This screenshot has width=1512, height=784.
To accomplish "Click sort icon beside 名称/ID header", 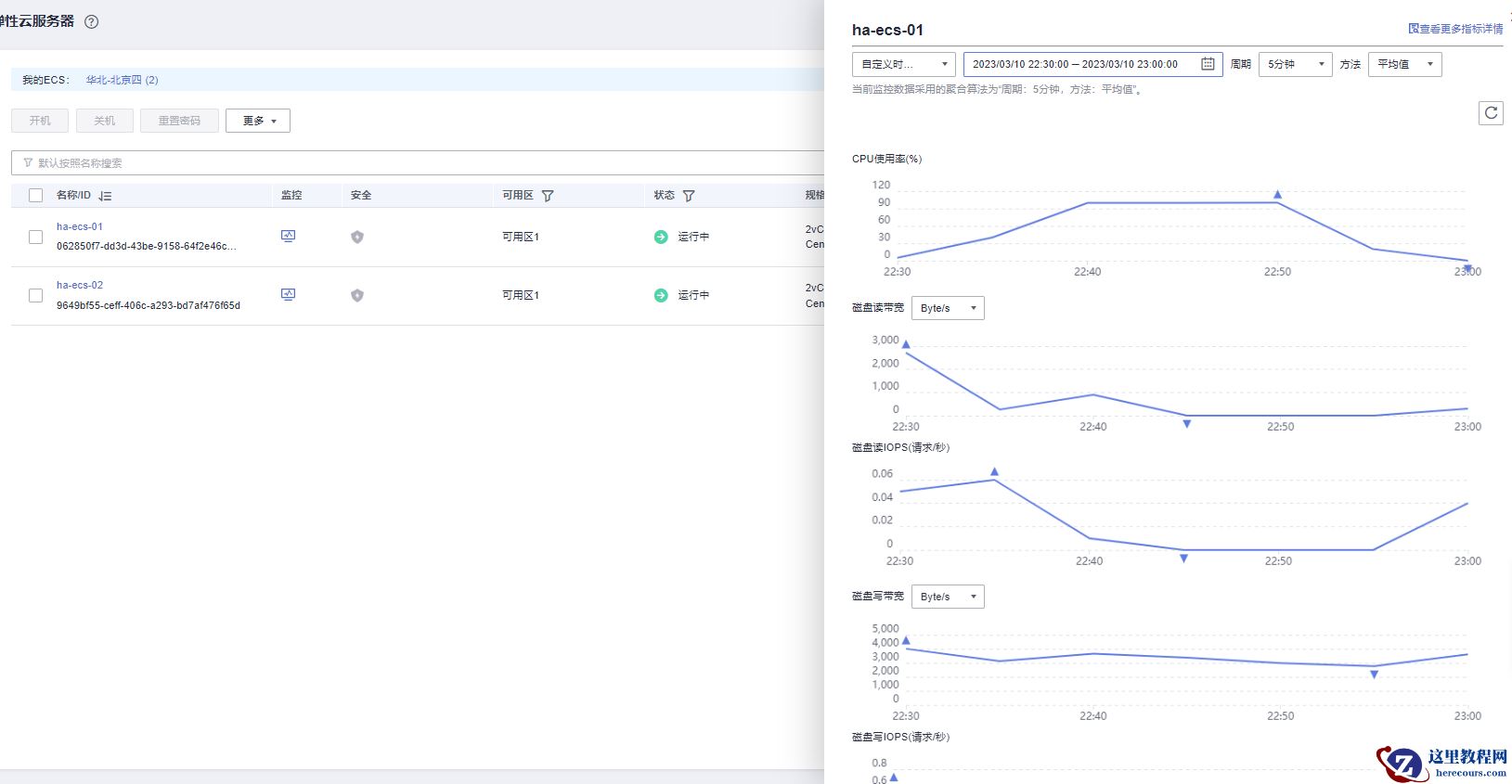I will (105, 196).
